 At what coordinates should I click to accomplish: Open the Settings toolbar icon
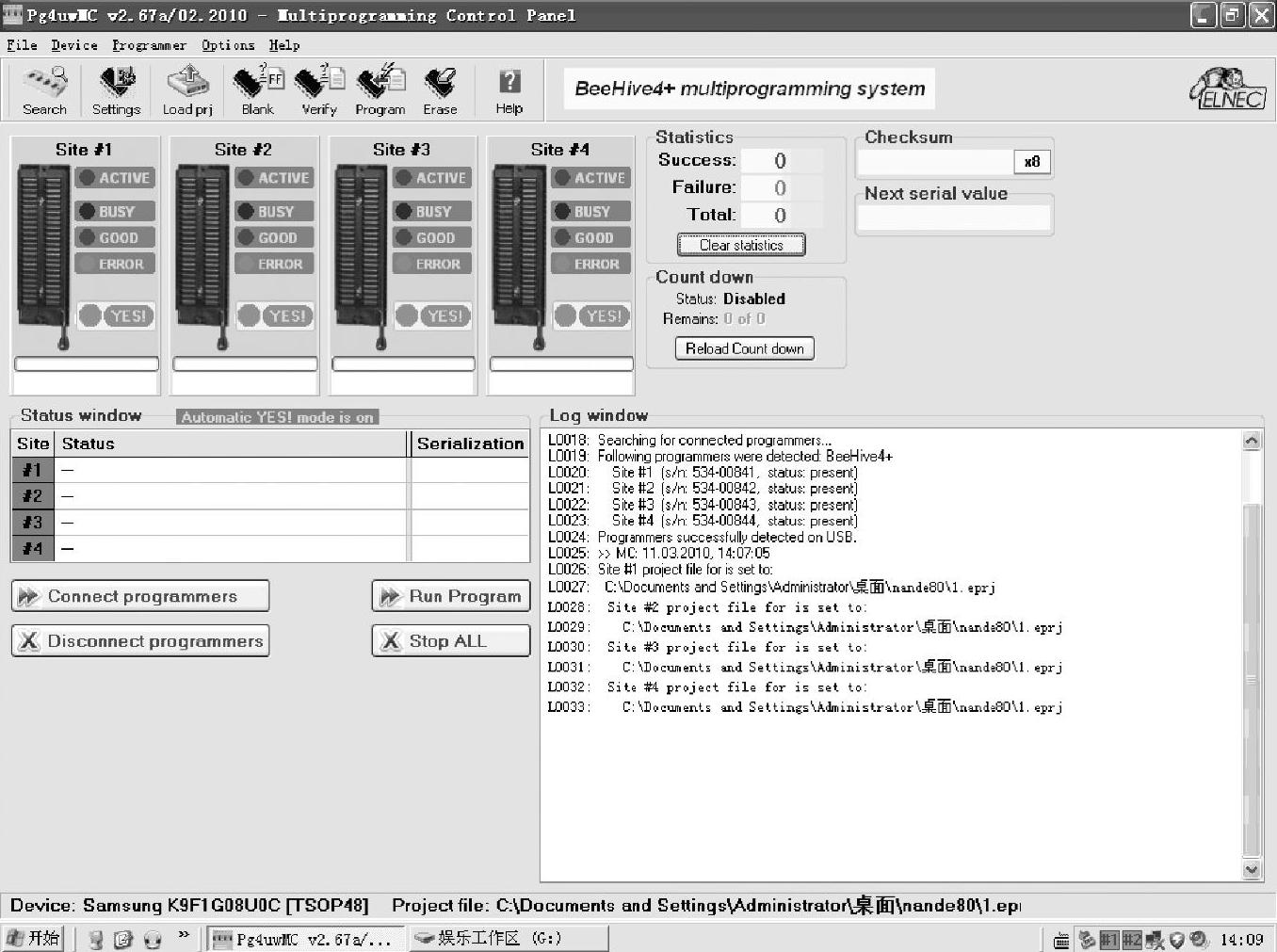point(116,91)
